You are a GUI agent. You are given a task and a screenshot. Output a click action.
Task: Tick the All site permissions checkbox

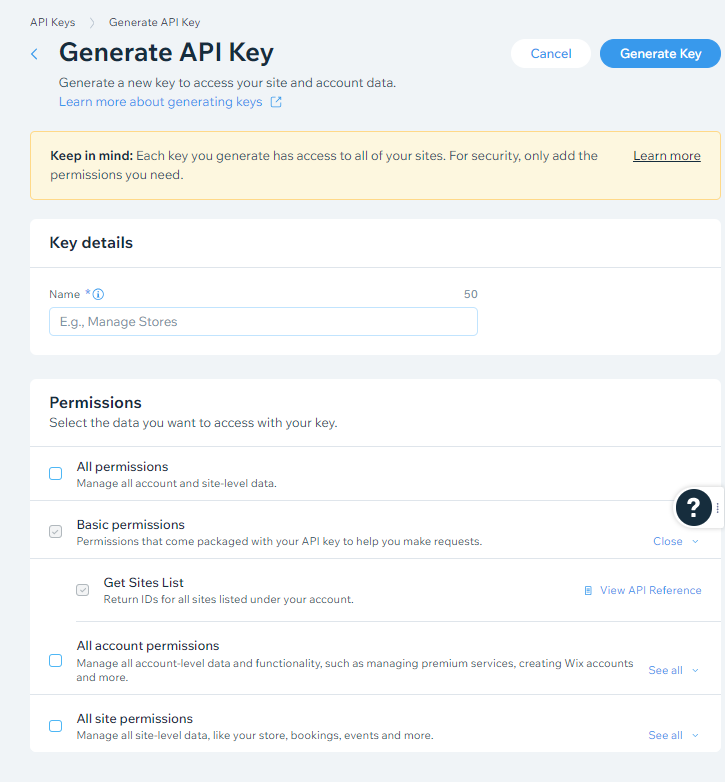coord(55,726)
